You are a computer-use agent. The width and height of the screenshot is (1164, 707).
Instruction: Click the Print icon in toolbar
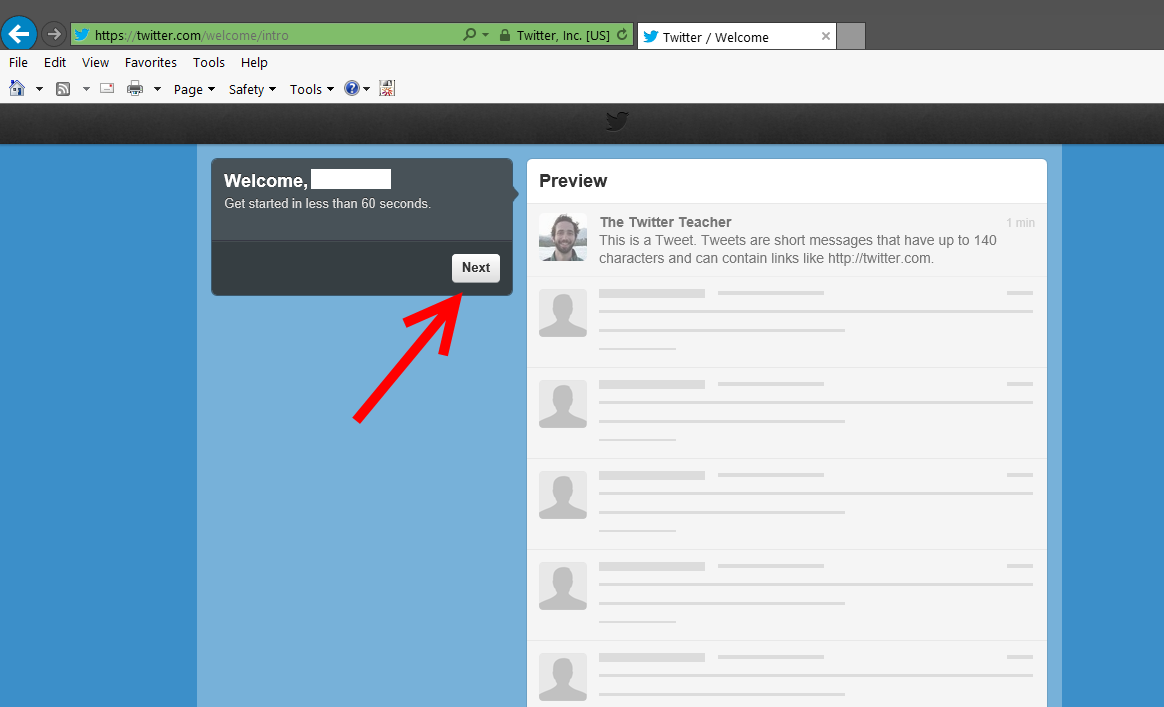point(135,89)
